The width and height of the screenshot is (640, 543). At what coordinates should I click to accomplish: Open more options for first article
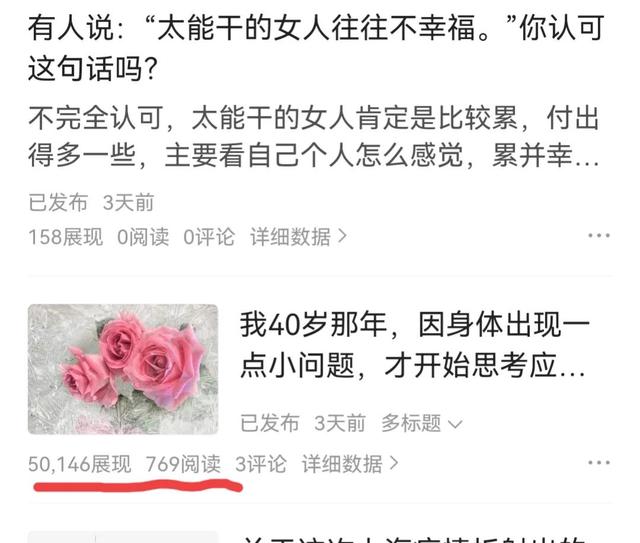tap(599, 236)
